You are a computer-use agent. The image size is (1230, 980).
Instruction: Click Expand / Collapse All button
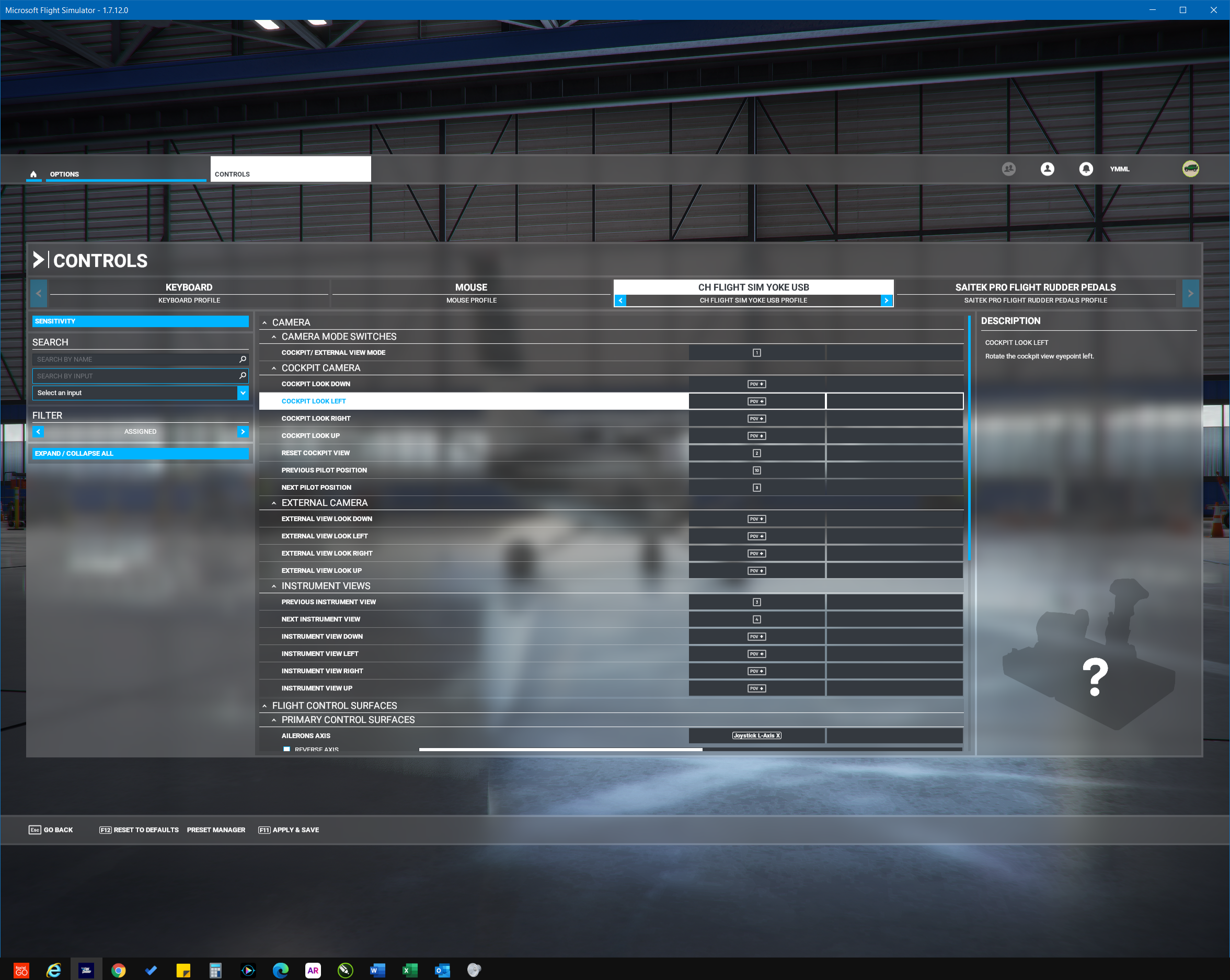(x=140, y=454)
